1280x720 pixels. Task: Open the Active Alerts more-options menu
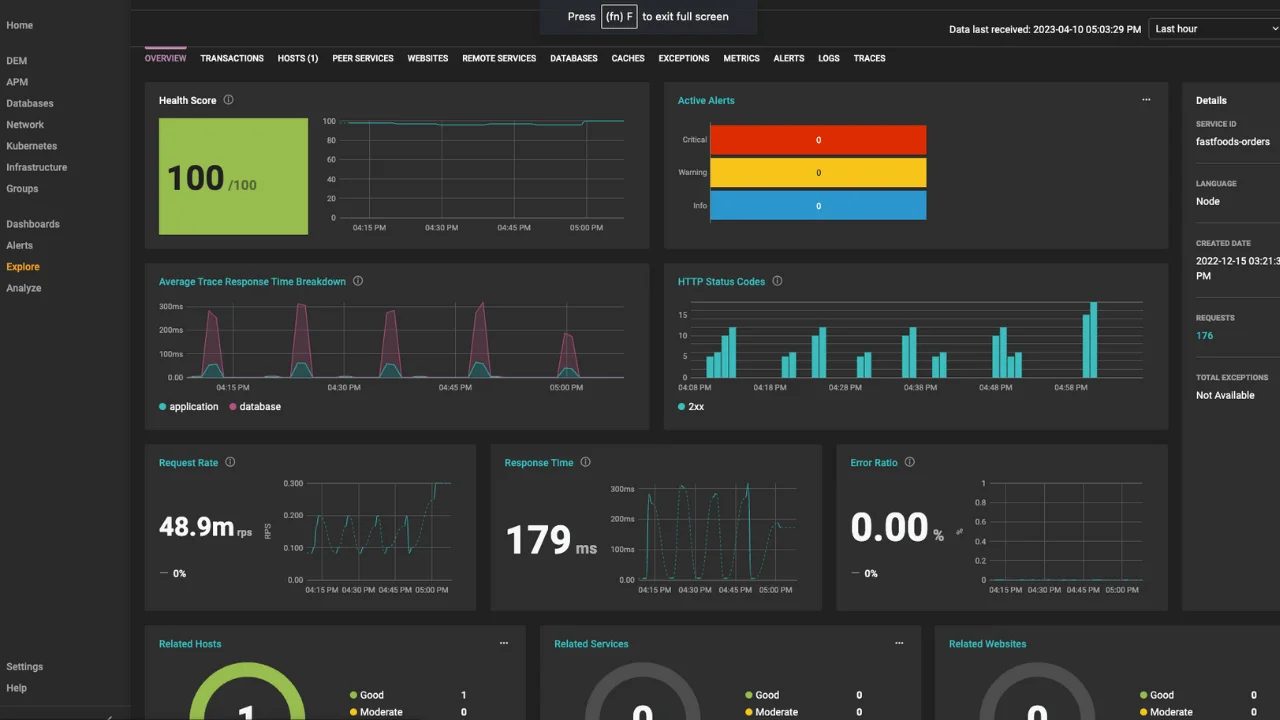(1146, 100)
